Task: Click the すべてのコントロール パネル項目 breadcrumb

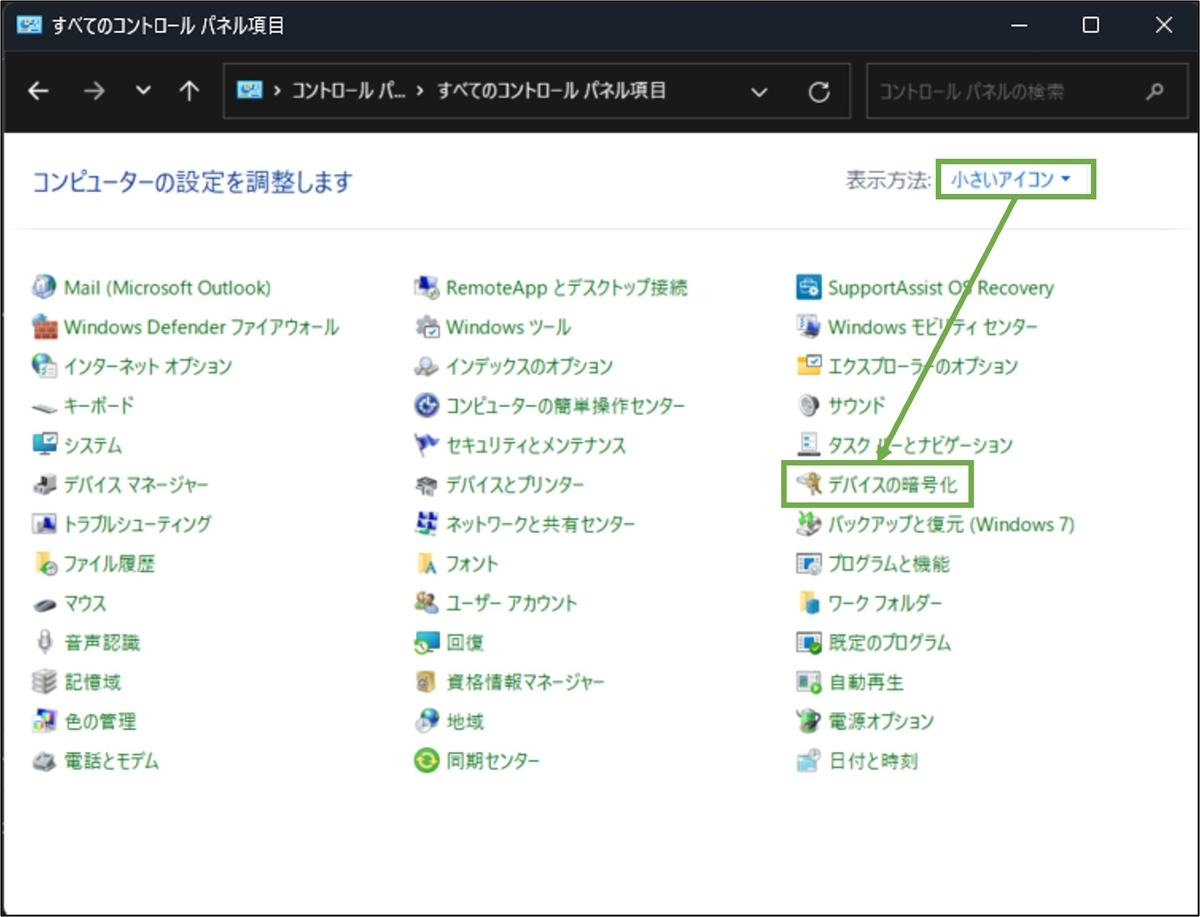Action: pyautogui.click(x=551, y=91)
